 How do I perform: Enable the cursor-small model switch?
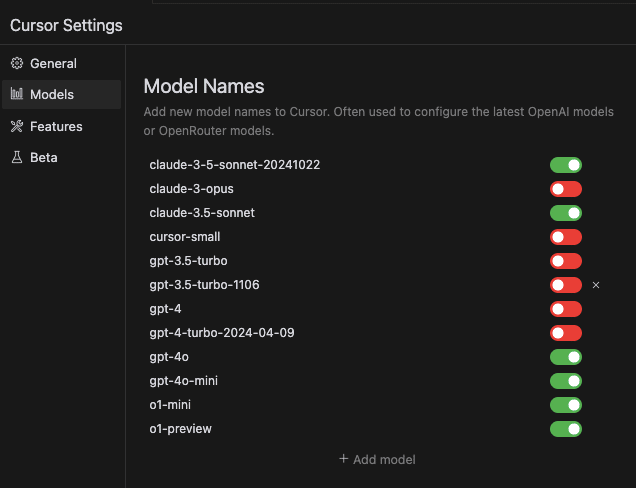pyautogui.click(x=566, y=237)
